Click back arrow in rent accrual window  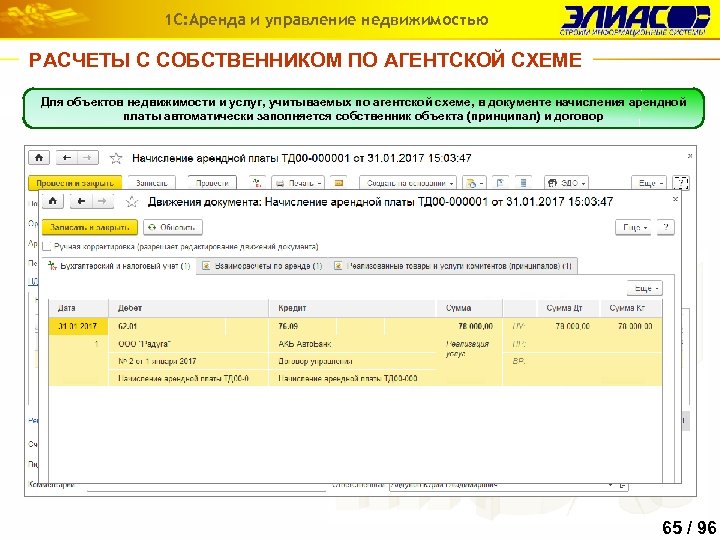pos(67,158)
